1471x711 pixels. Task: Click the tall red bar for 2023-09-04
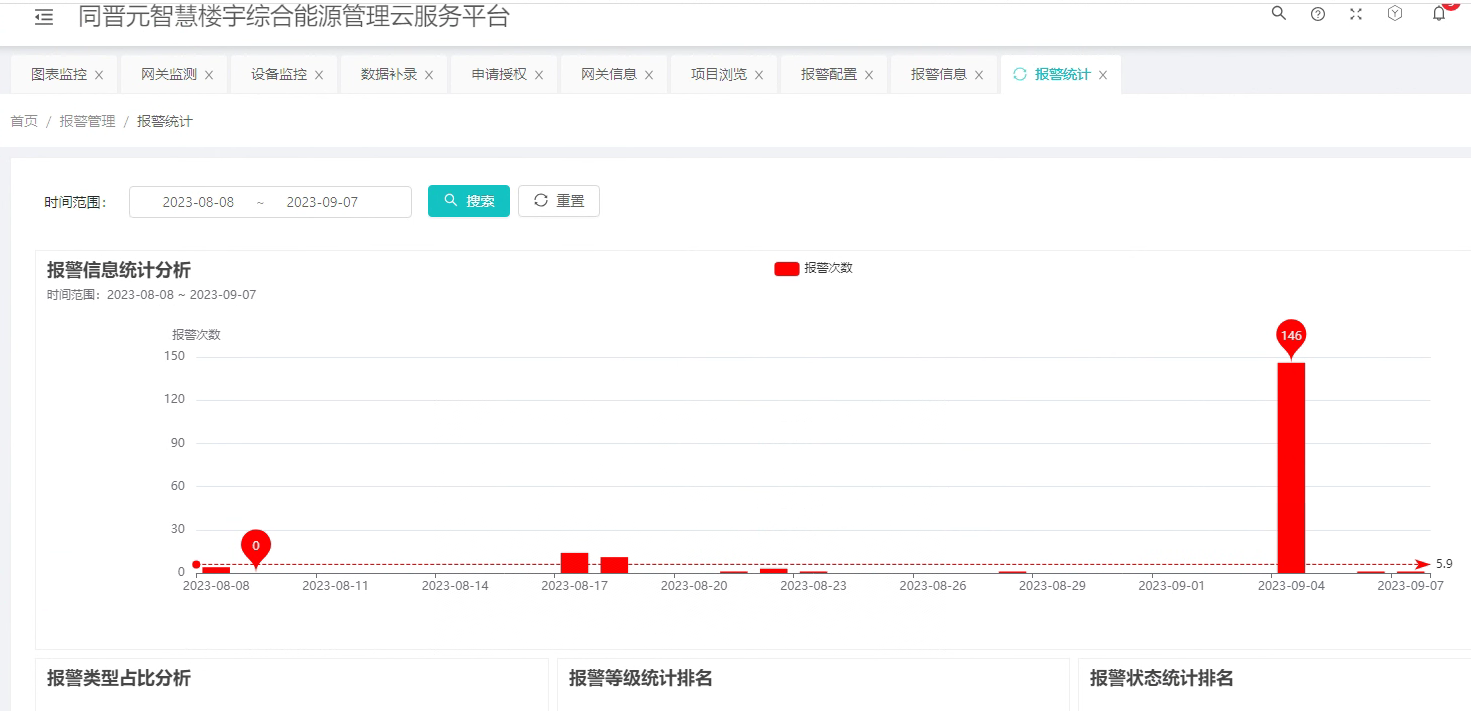click(1291, 467)
